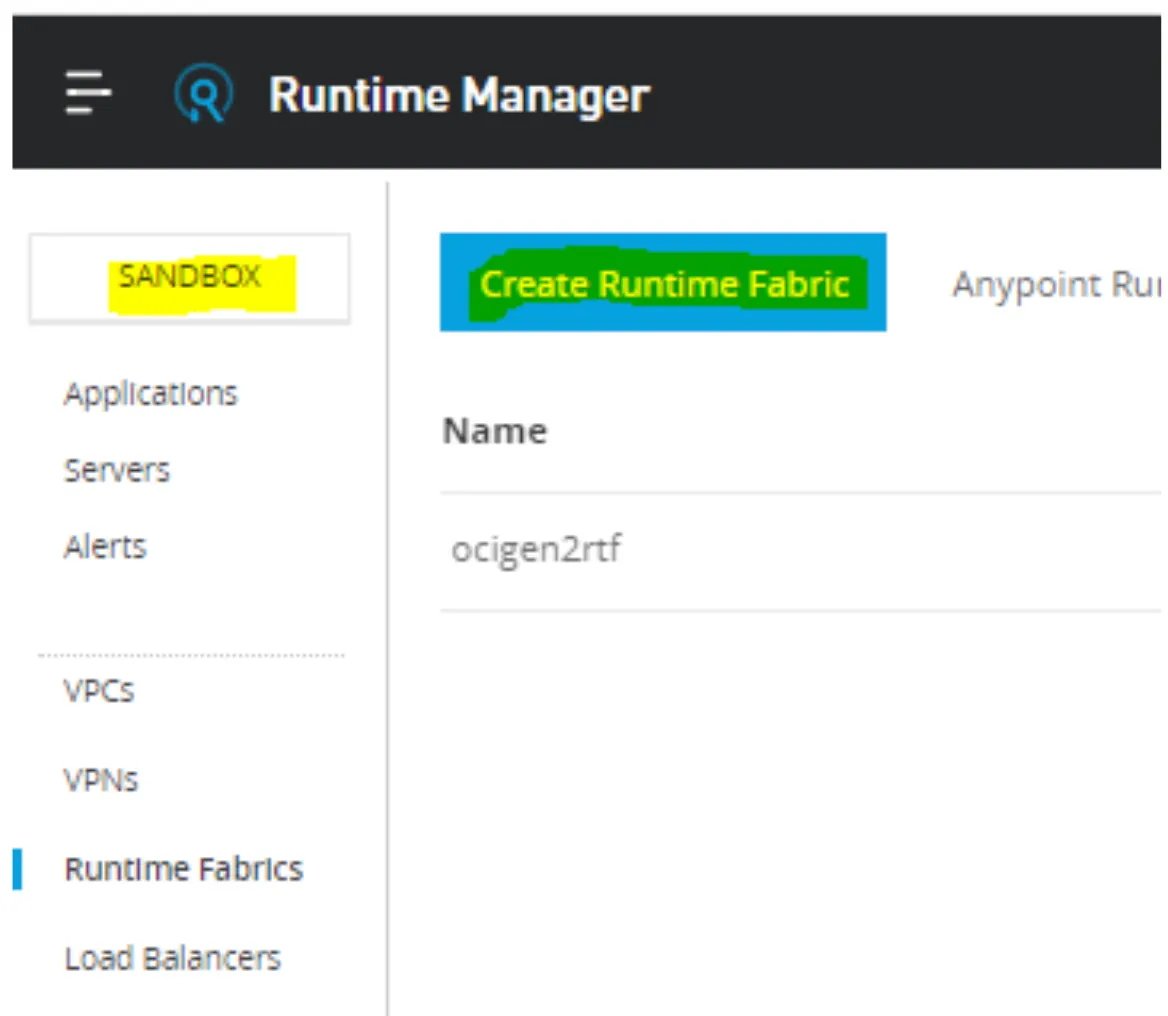Click the Anypoint Runtime text link
1168x1016 pixels.
(1056, 285)
